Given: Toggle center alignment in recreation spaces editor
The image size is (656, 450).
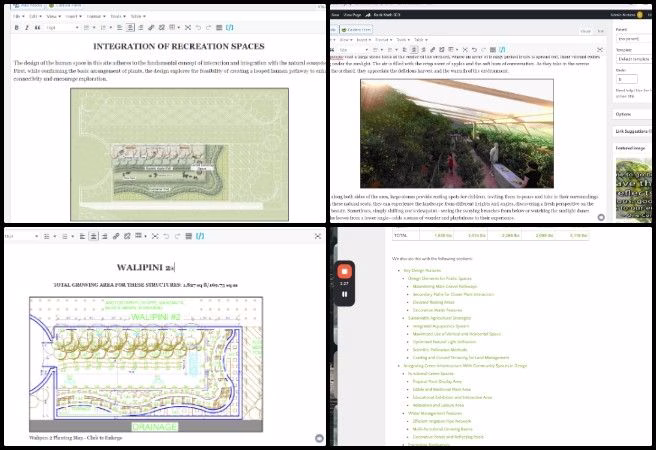Looking at the screenshot, I should (x=130, y=28).
